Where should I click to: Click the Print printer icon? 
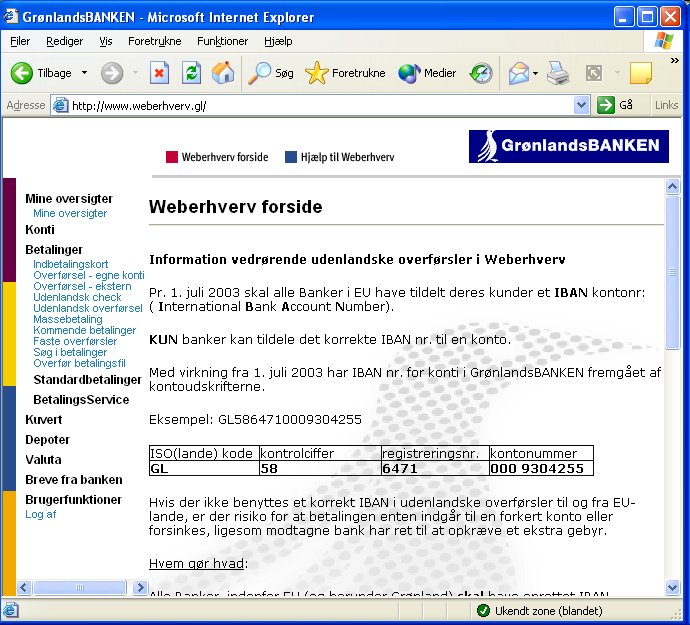click(558, 73)
